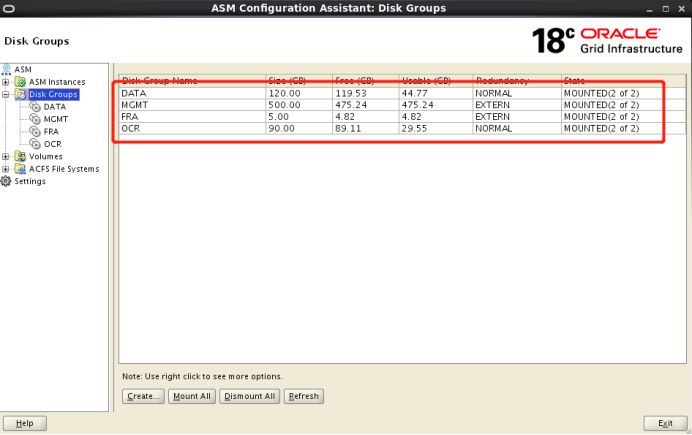Screen dimensions: 692x435
Task: Click the ACFS File Systems folder icon
Action: pyautogui.click(x=20, y=169)
